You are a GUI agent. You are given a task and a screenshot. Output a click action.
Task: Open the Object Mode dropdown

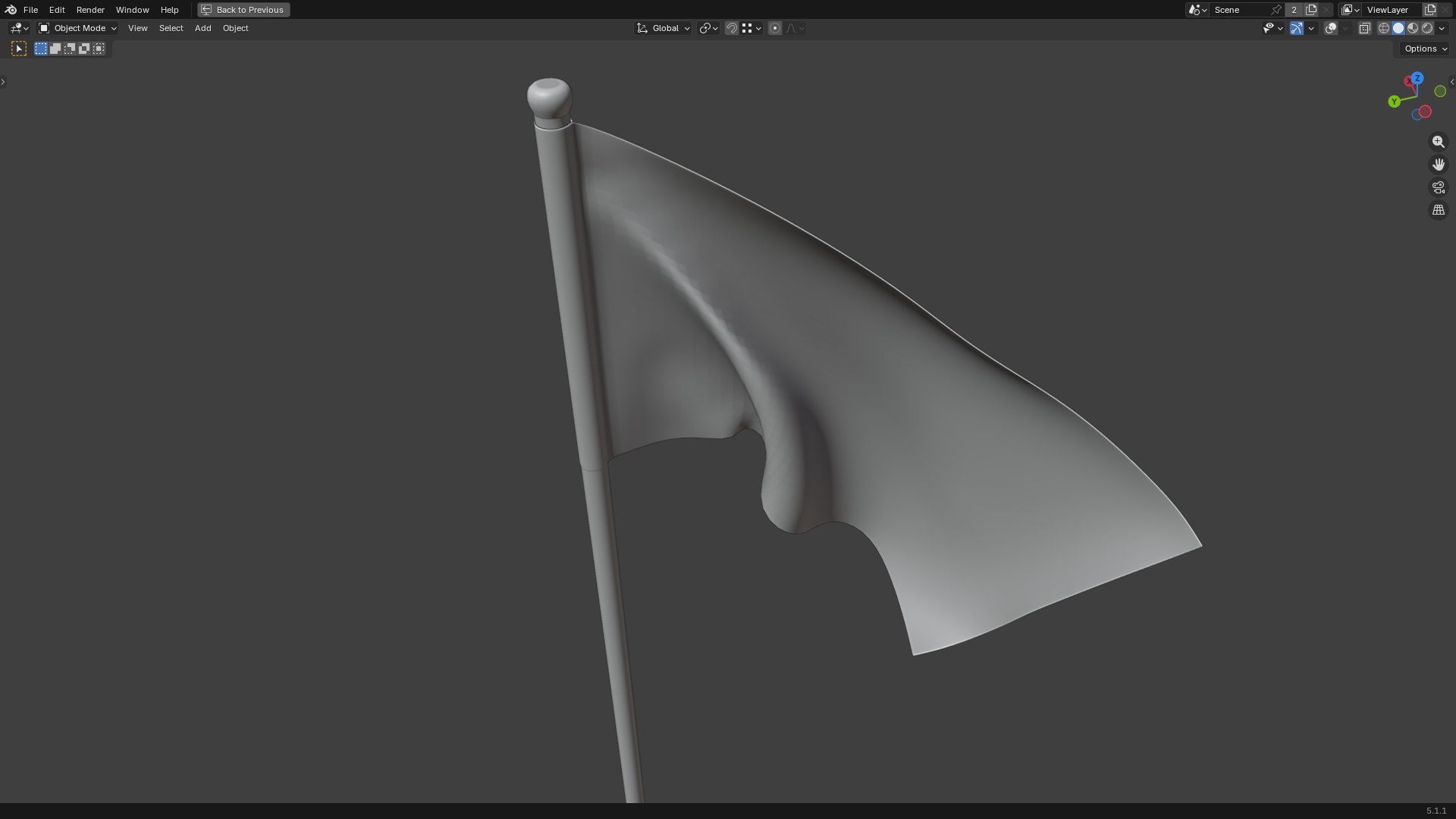[77, 28]
